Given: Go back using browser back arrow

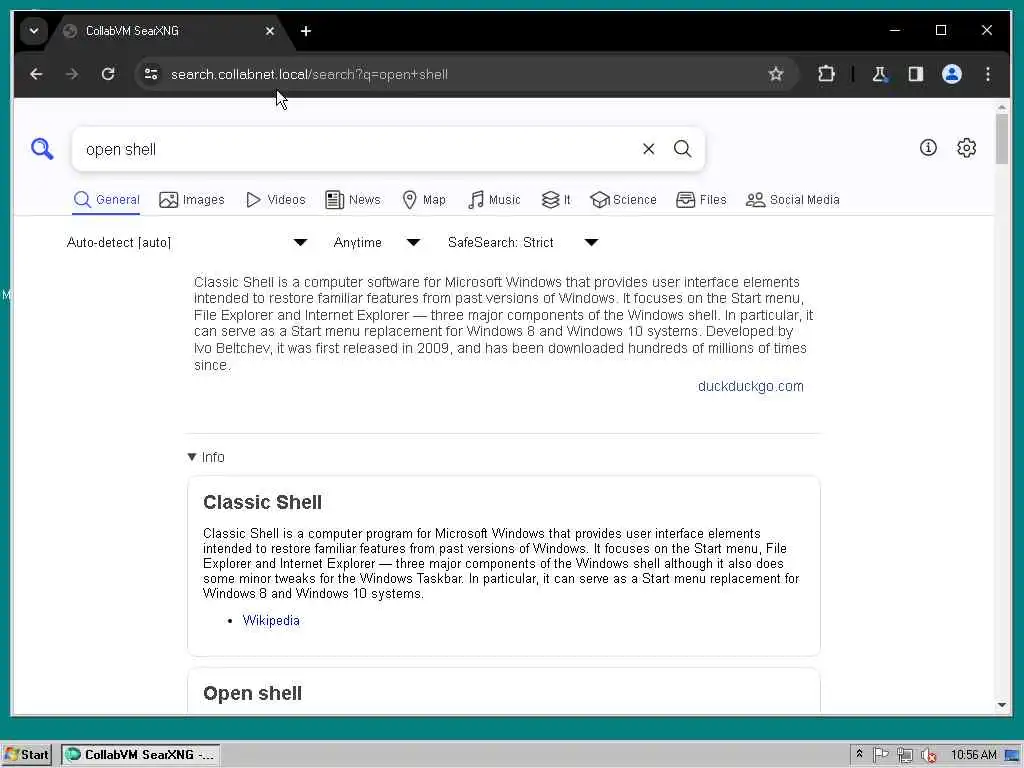Looking at the screenshot, I should [x=36, y=74].
